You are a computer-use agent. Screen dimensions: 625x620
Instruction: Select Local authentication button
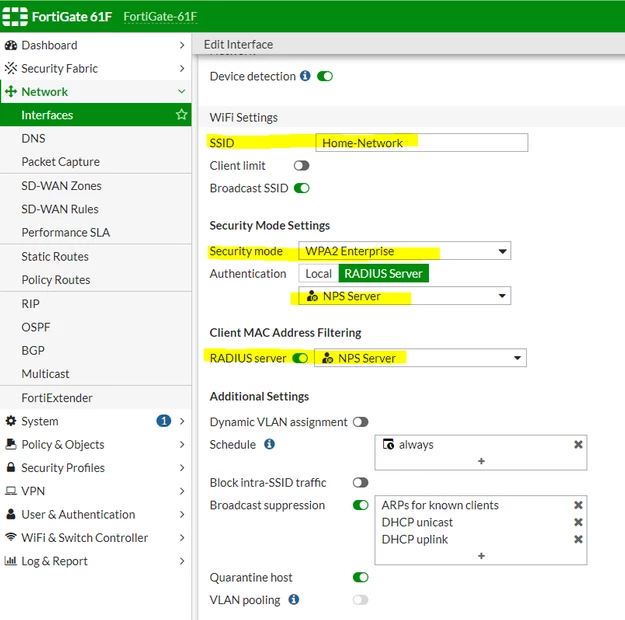click(318, 274)
